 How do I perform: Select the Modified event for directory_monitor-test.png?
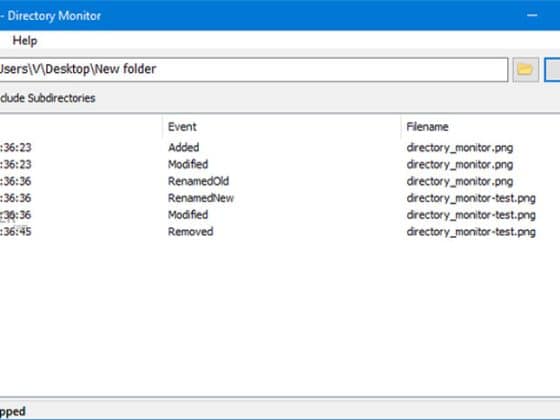point(280,215)
